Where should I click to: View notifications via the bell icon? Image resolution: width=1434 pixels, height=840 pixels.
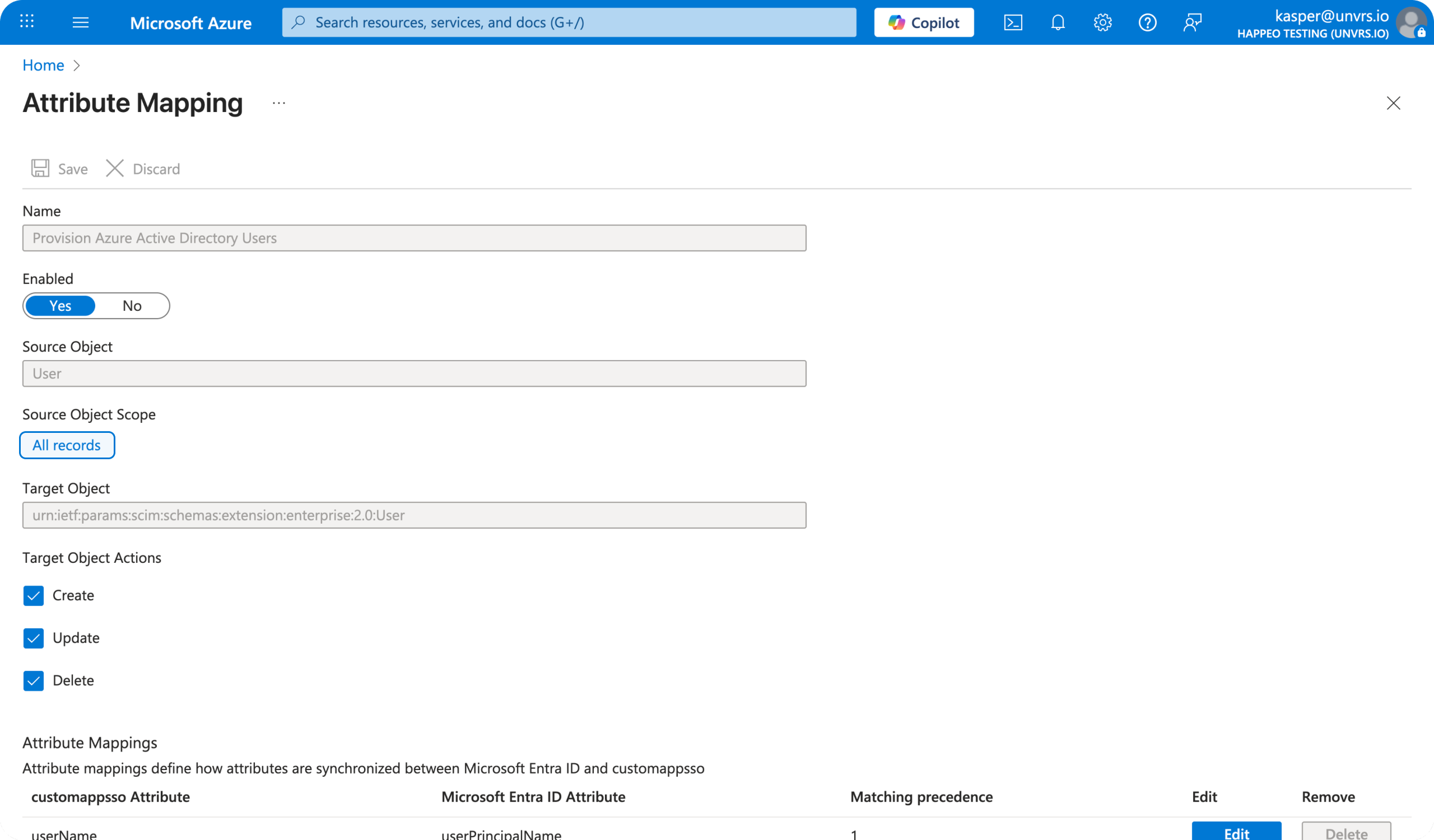[1058, 22]
